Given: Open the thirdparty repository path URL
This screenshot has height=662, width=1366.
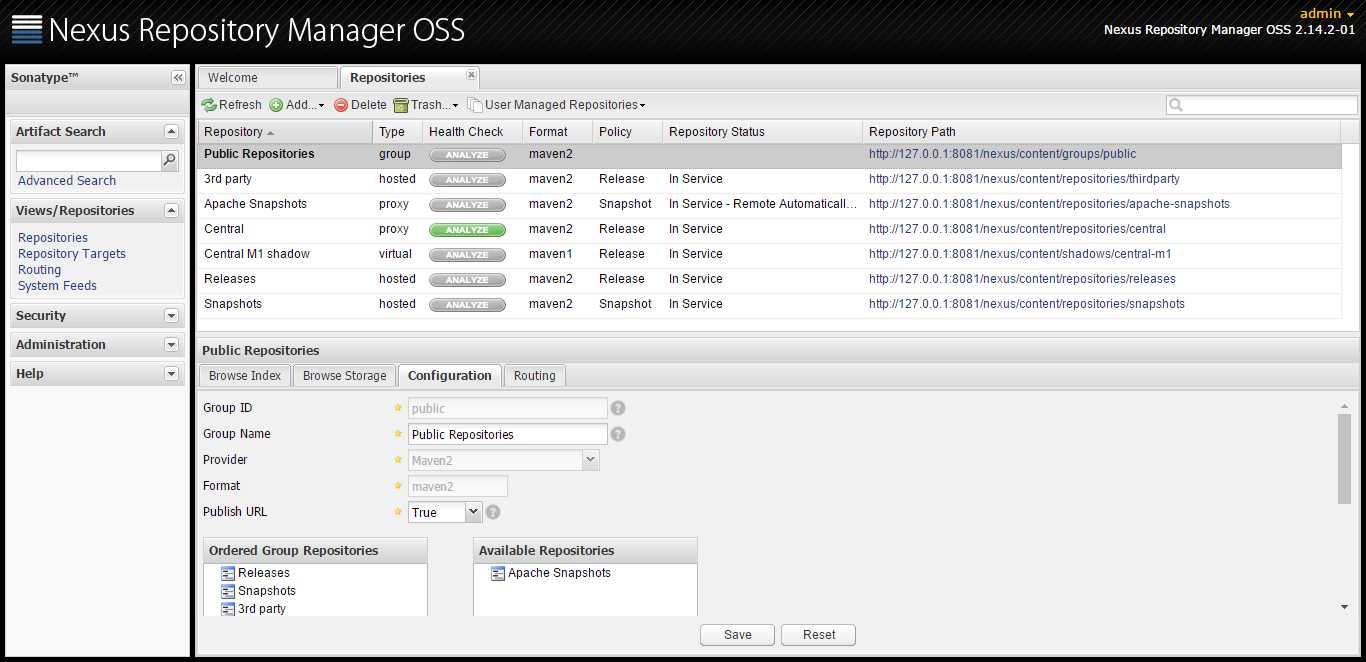Looking at the screenshot, I should click(x=1024, y=179).
